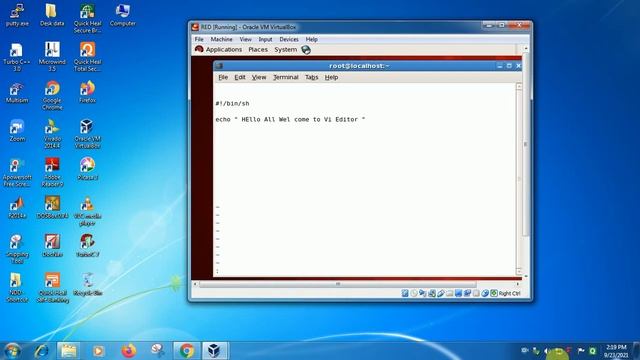Open Windows Media Player taskbar icon
This screenshot has width=640, height=360.
[98, 351]
